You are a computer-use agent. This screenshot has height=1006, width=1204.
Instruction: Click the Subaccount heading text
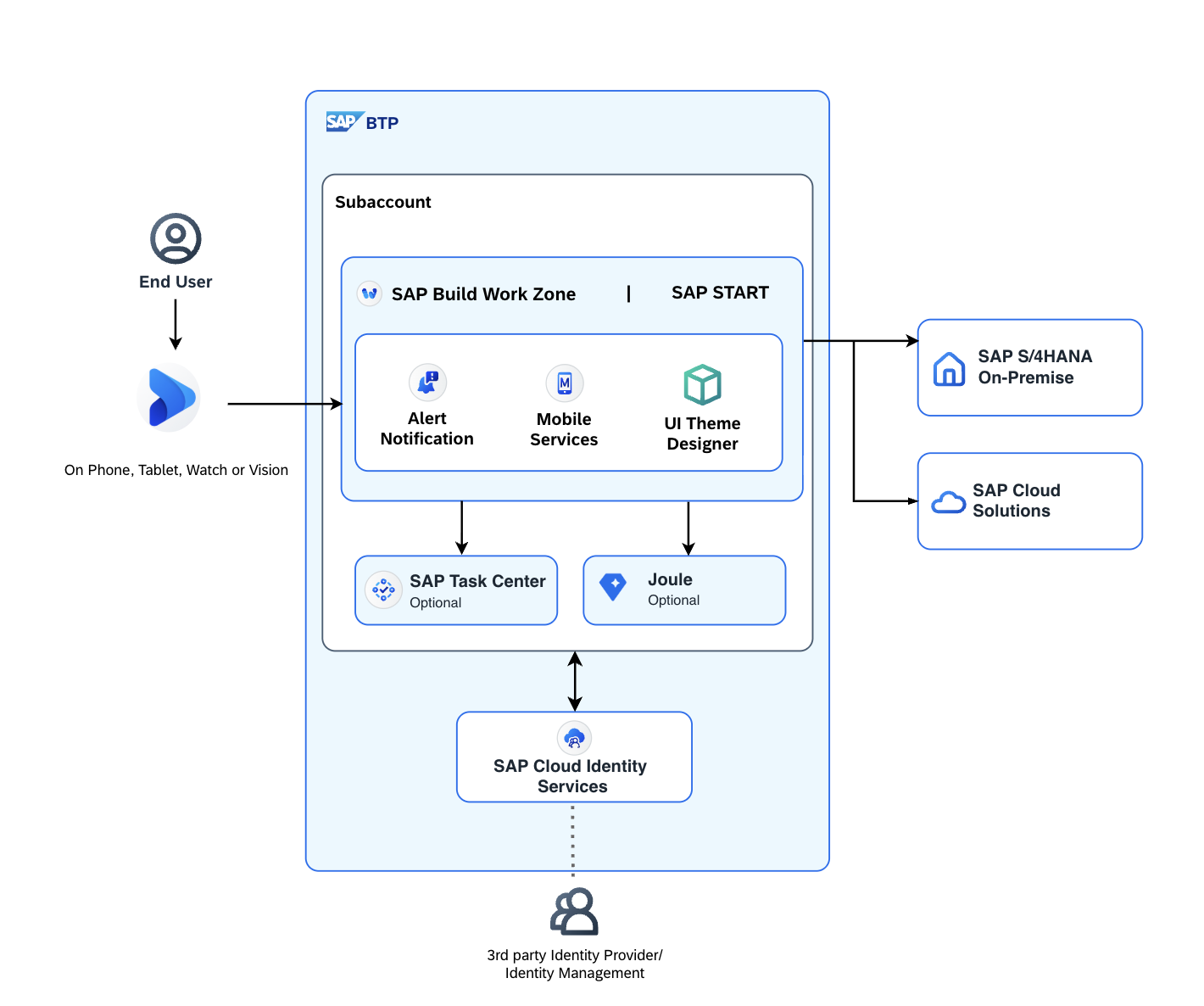383,202
